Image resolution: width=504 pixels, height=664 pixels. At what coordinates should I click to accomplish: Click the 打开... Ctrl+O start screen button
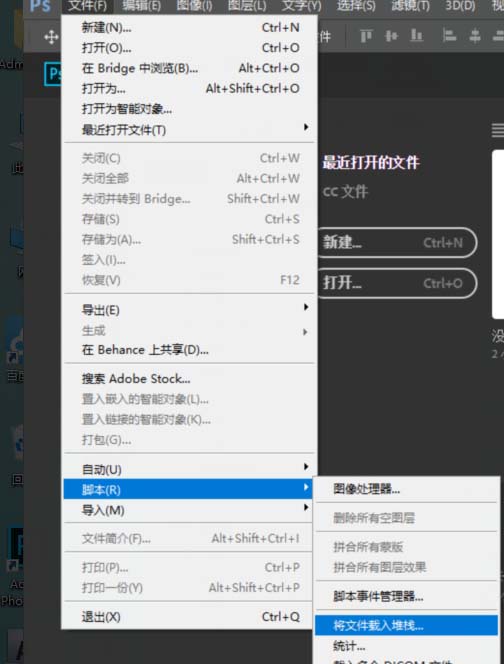(397, 283)
